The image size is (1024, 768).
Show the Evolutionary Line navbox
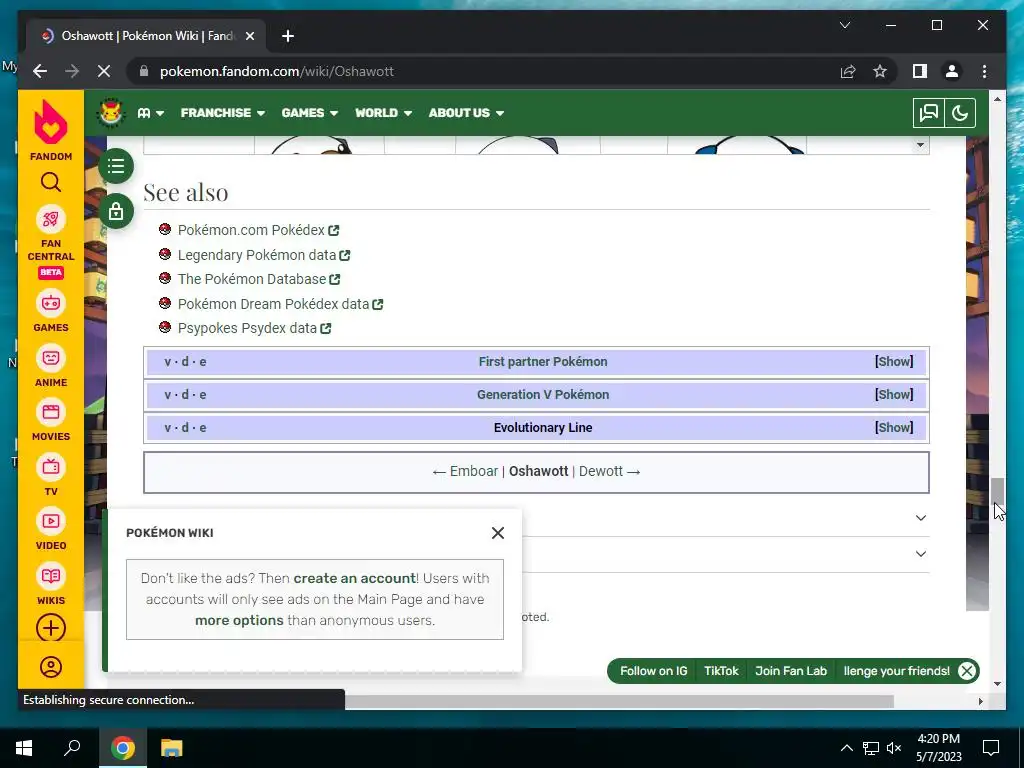pos(894,428)
